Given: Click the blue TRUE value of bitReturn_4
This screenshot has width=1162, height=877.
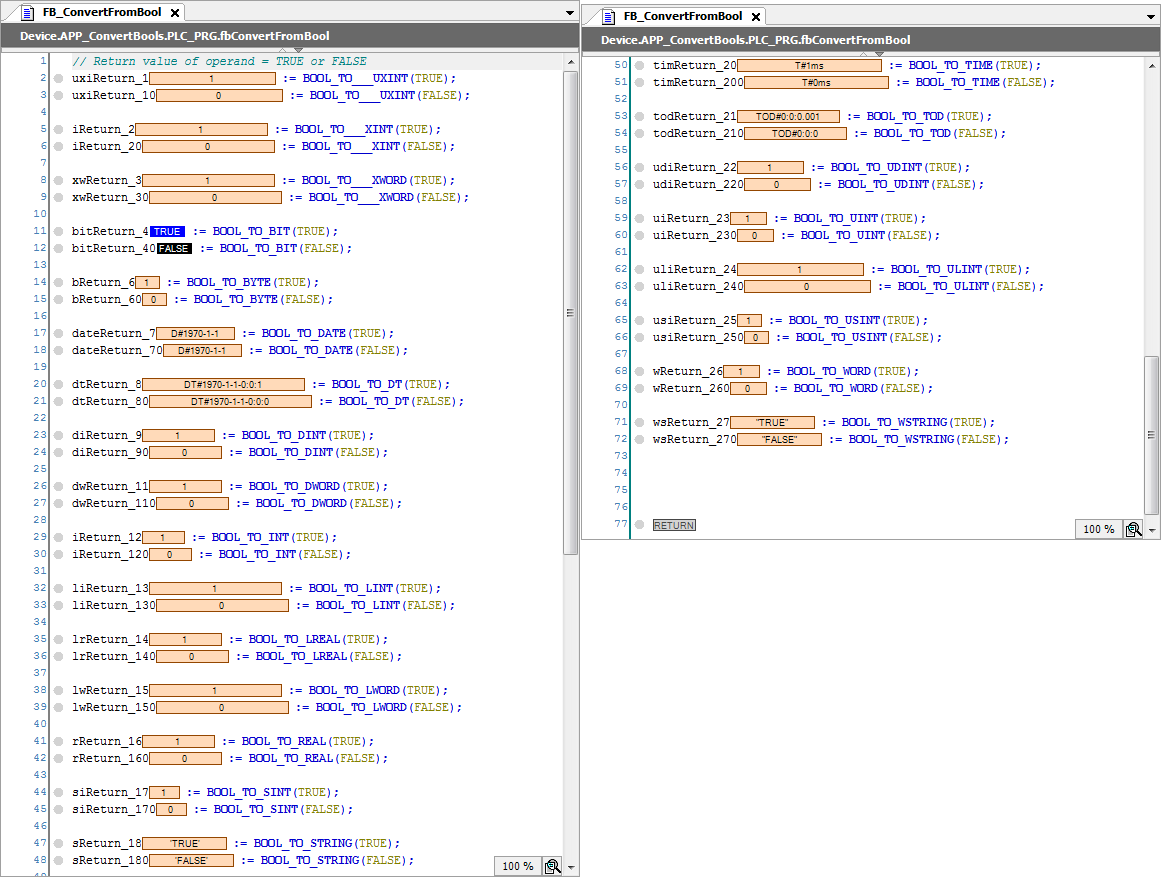Looking at the screenshot, I should [167, 231].
